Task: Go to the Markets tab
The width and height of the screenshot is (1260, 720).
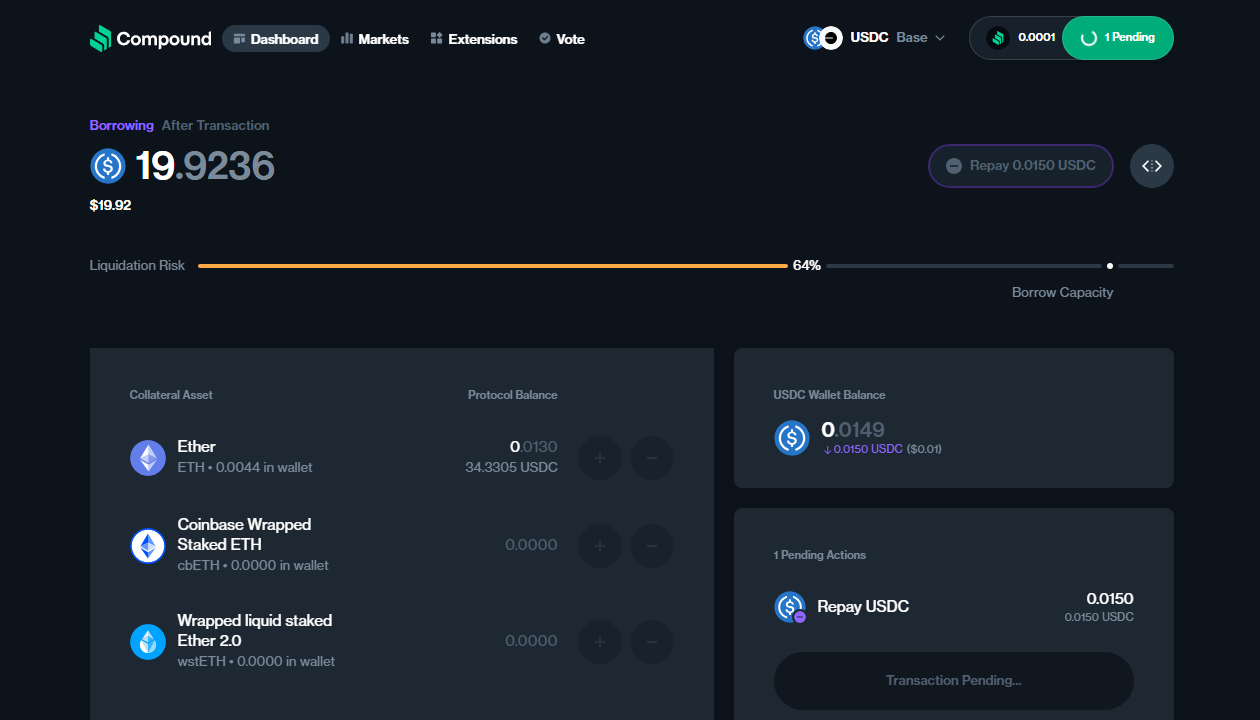Action: pos(375,39)
